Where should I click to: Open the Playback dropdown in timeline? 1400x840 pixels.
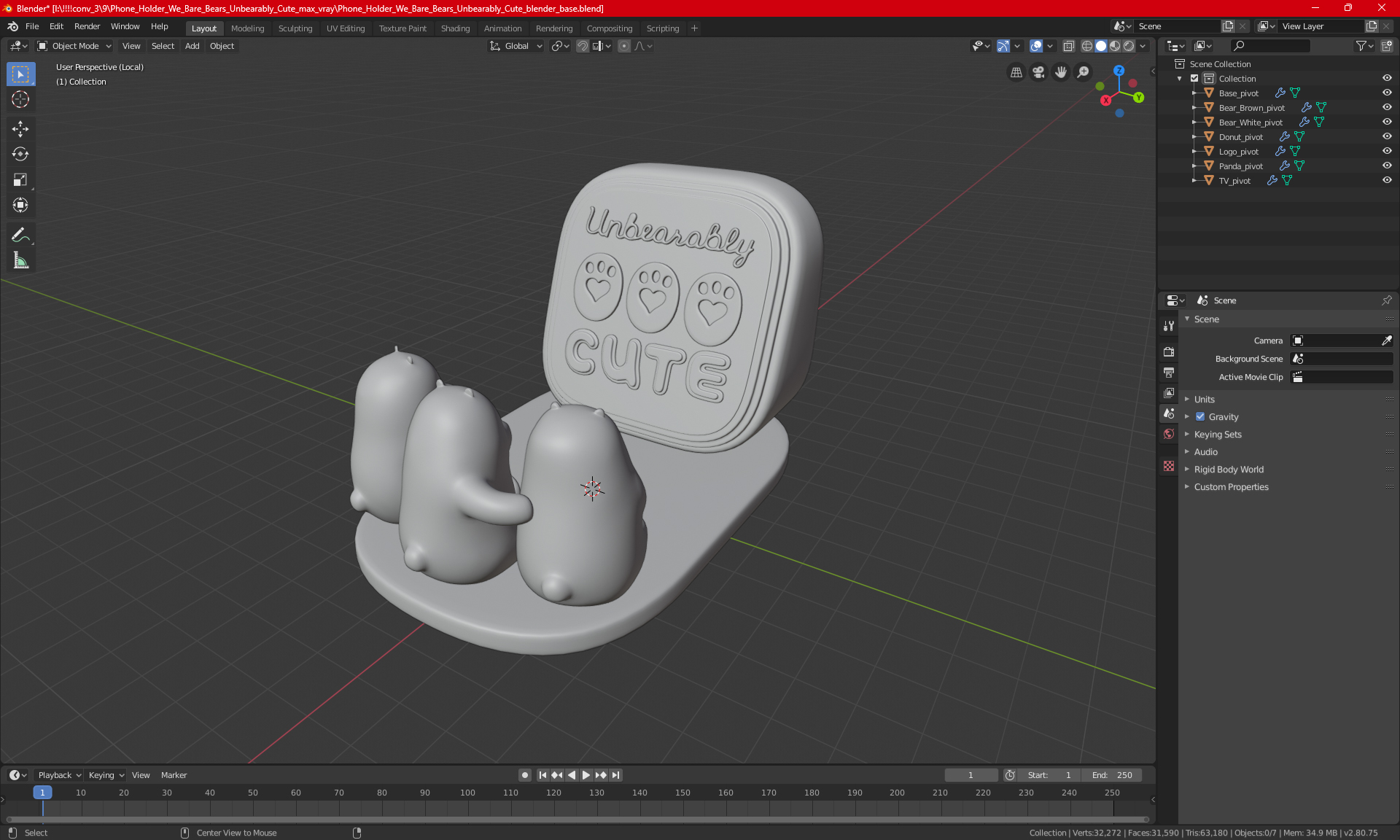pos(59,775)
